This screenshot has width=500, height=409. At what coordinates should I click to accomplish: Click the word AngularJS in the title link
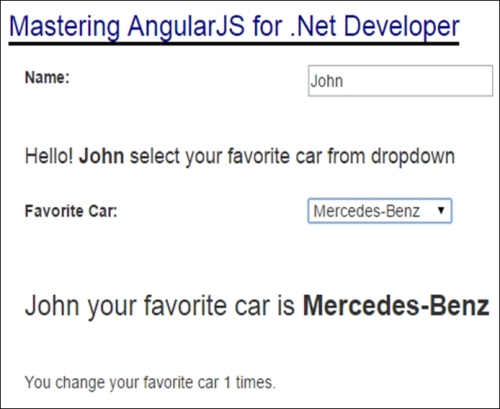point(186,27)
